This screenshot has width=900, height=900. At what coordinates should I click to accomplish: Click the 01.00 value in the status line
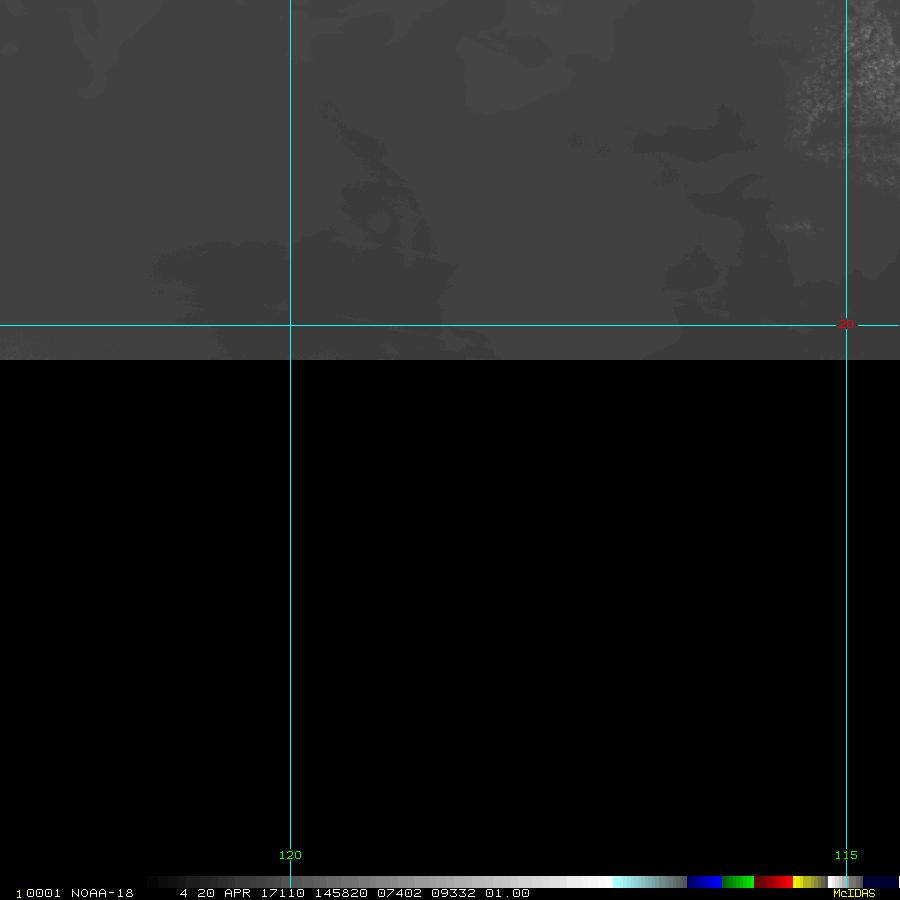point(507,893)
